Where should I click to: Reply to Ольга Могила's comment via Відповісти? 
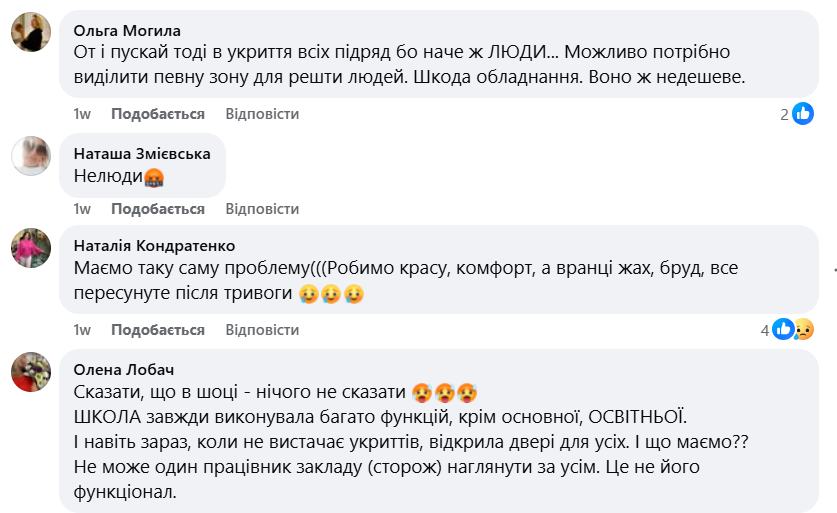click(262, 114)
